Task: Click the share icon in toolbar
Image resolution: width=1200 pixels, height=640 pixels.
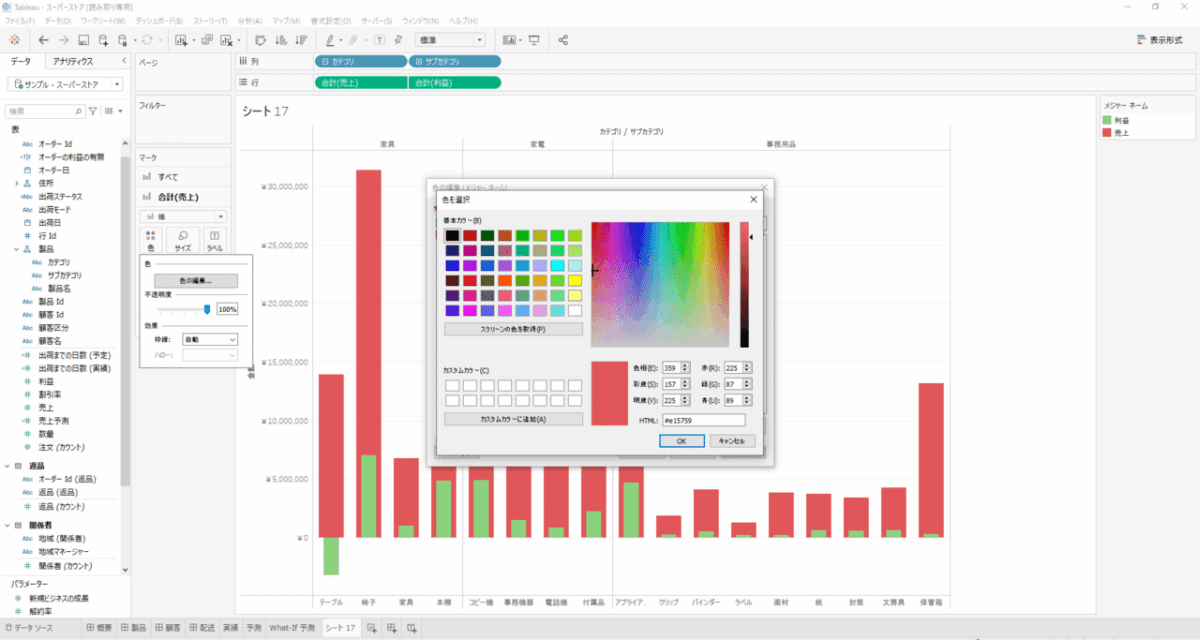Action: [563, 40]
